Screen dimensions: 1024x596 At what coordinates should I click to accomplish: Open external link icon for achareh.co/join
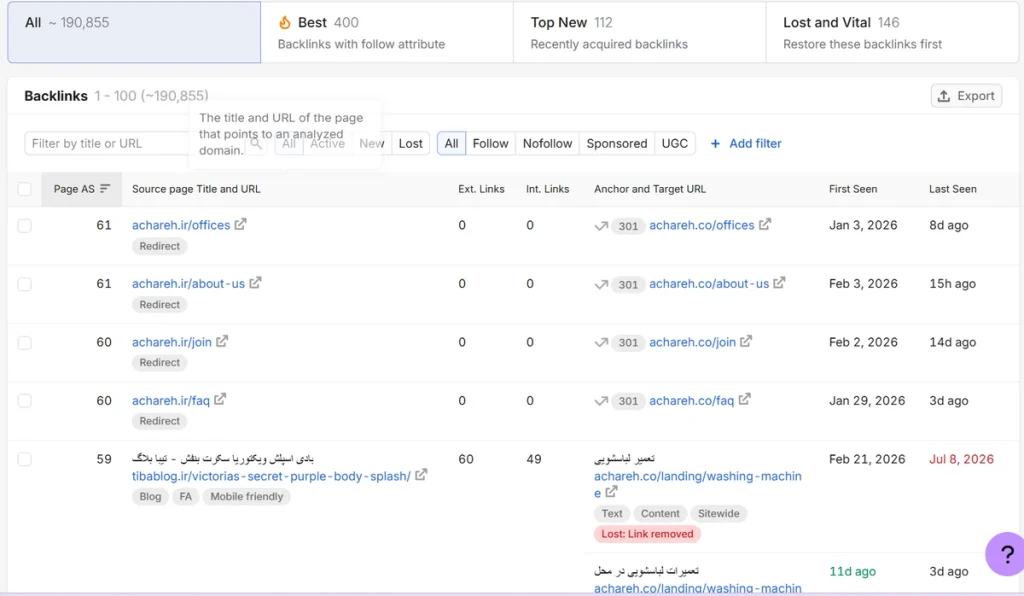coord(746,341)
